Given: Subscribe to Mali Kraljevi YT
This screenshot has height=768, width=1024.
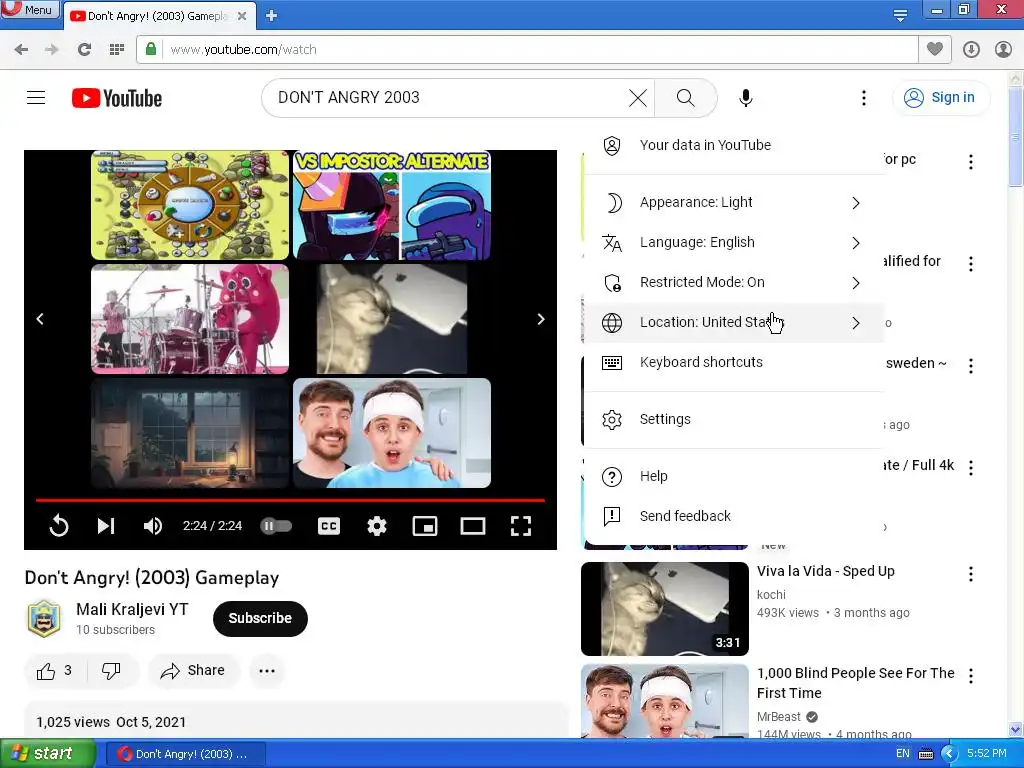Looking at the screenshot, I should click(260, 618).
